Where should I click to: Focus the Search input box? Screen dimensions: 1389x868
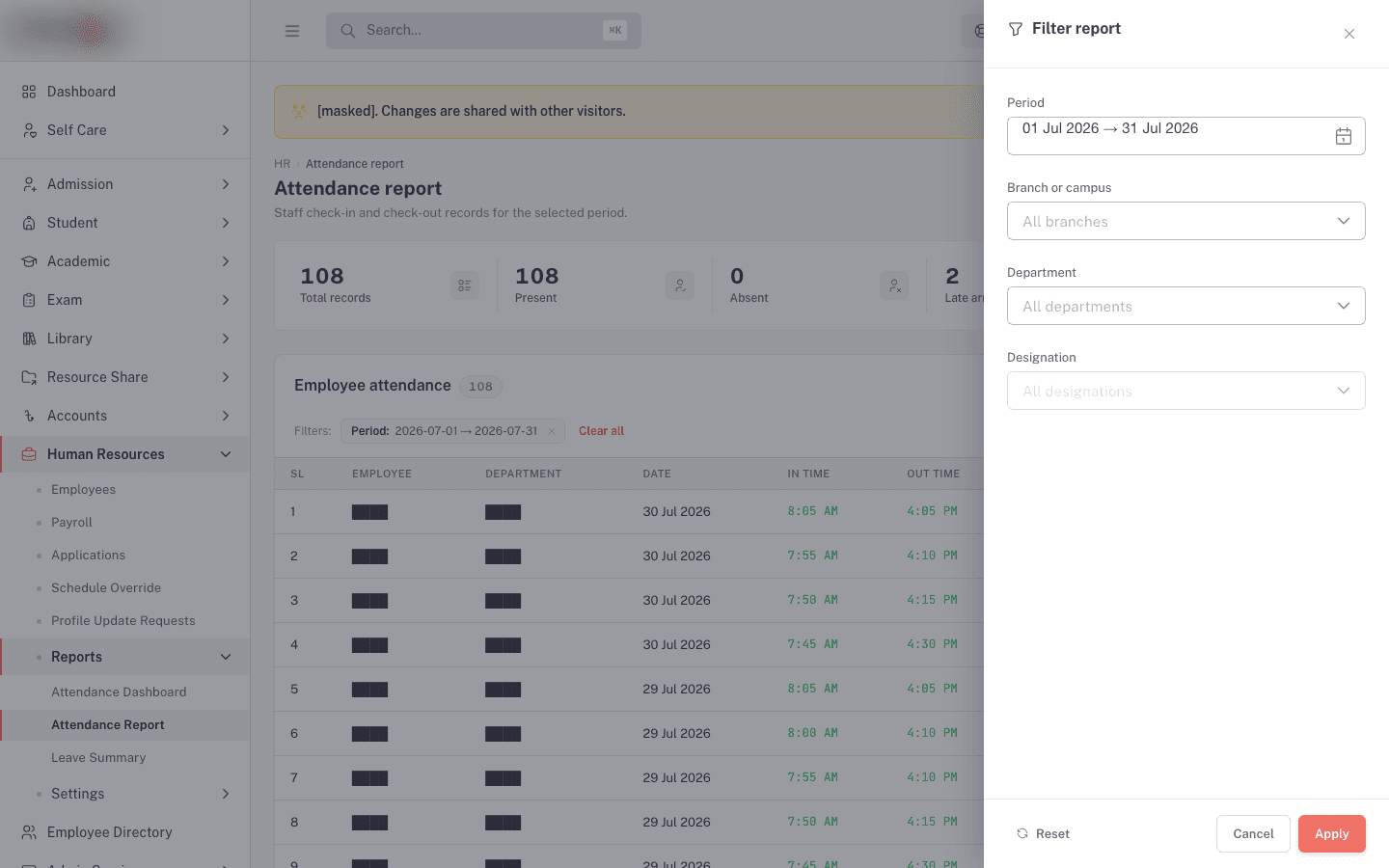tap(483, 31)
